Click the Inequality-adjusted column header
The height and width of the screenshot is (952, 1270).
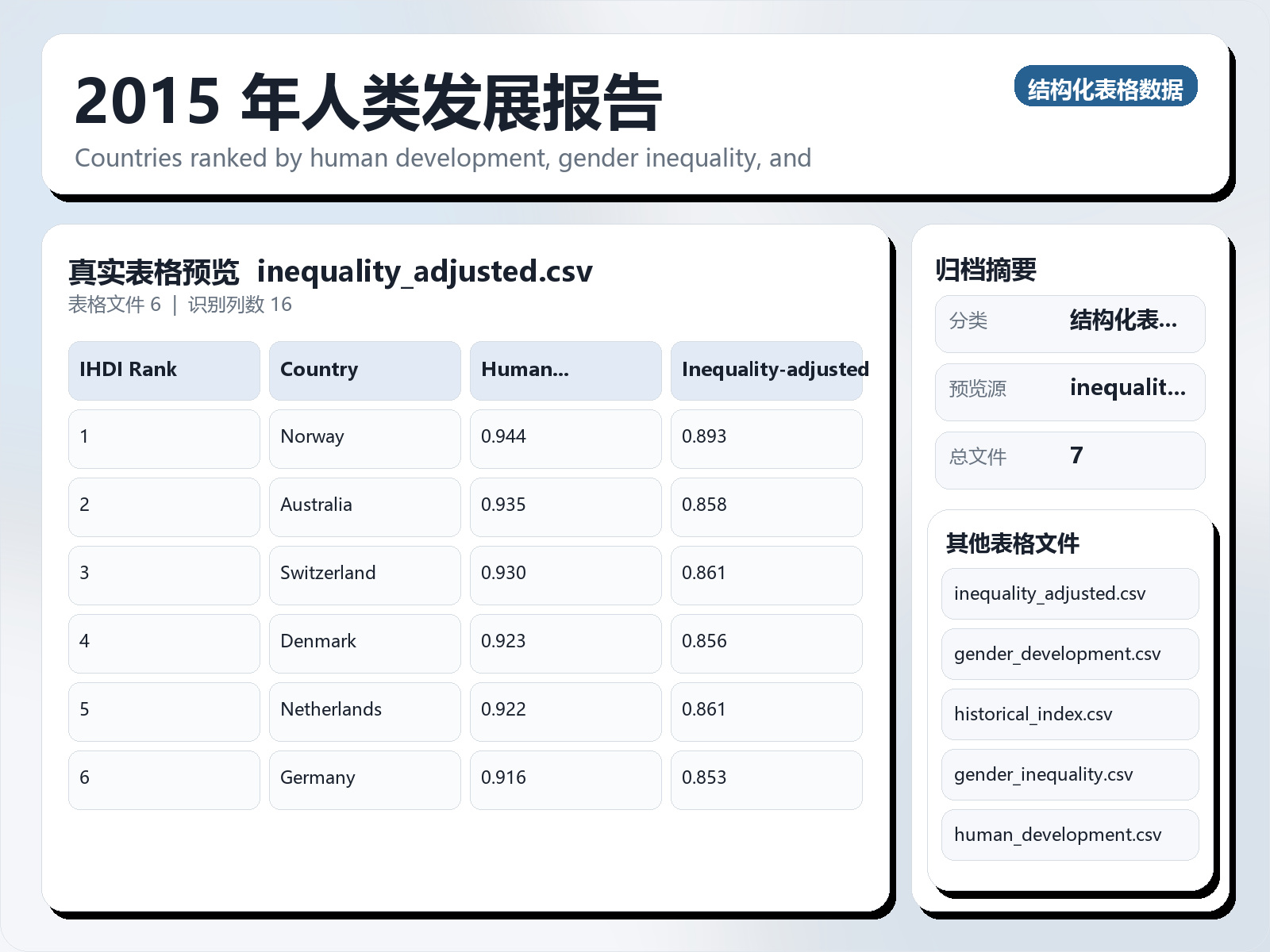(x=766, y=370)
